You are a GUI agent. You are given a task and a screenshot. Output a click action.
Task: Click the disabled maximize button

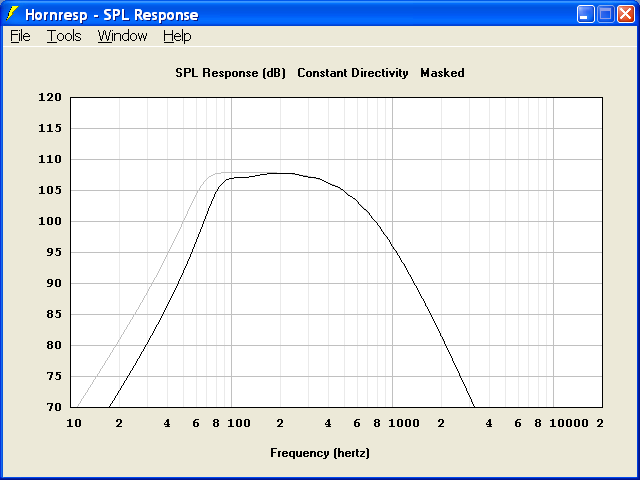pos(606,14)
